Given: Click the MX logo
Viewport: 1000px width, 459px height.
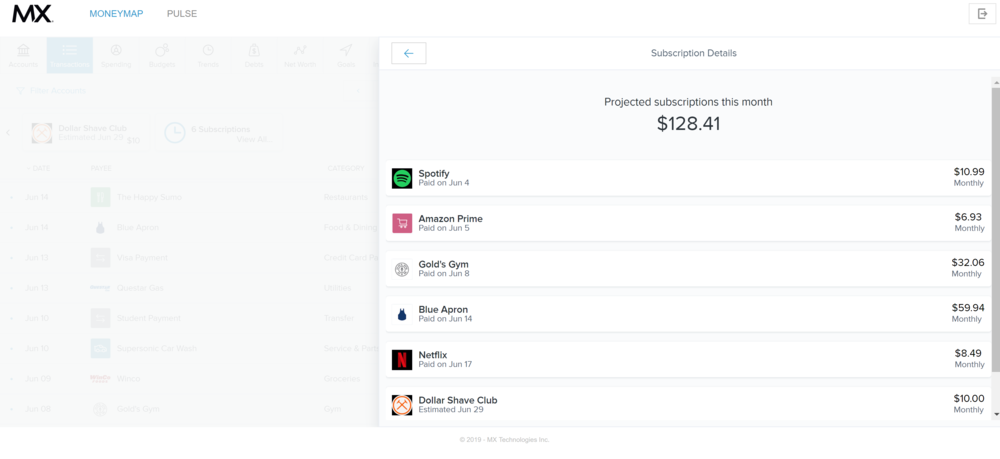Looking at the screenshot, I should click(x=32, y=13).
